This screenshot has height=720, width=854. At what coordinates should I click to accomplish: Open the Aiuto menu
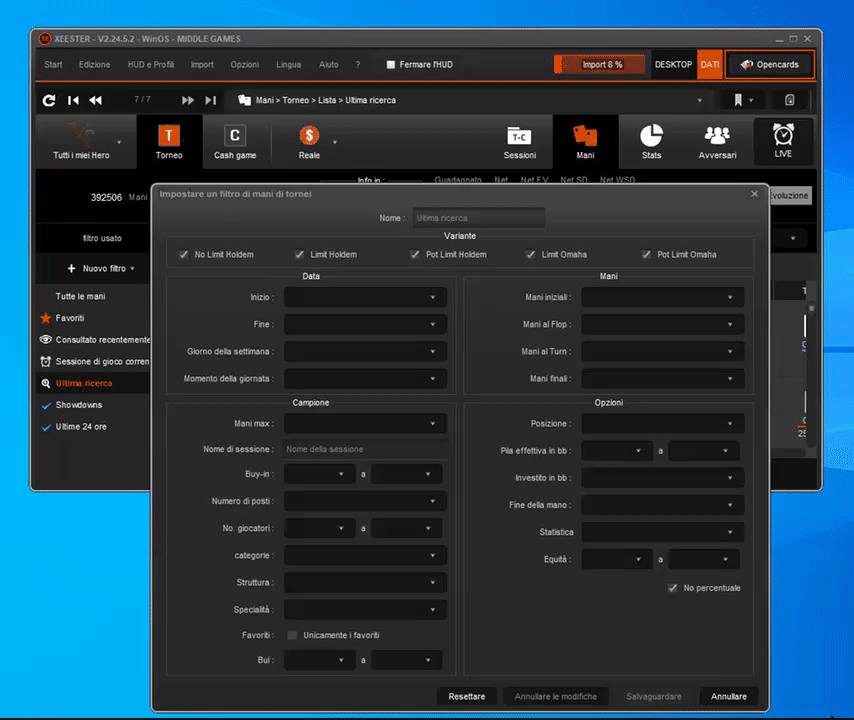coord(328,64)
